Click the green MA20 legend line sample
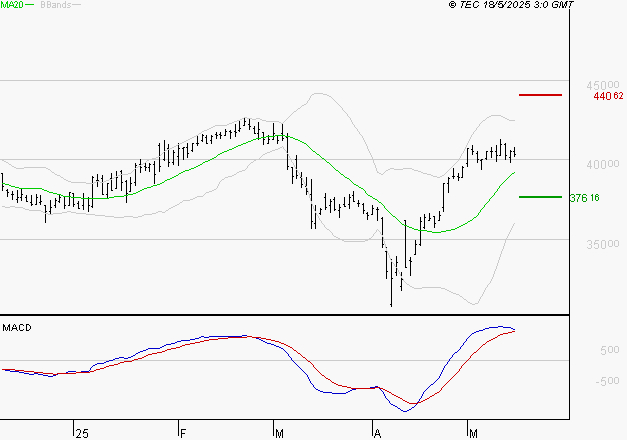 click(x=30, y=5)
